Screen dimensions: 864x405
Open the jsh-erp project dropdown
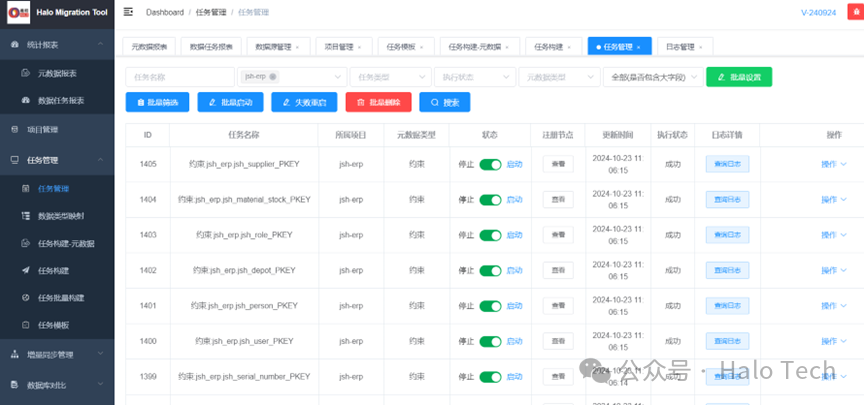pos(292,77)
